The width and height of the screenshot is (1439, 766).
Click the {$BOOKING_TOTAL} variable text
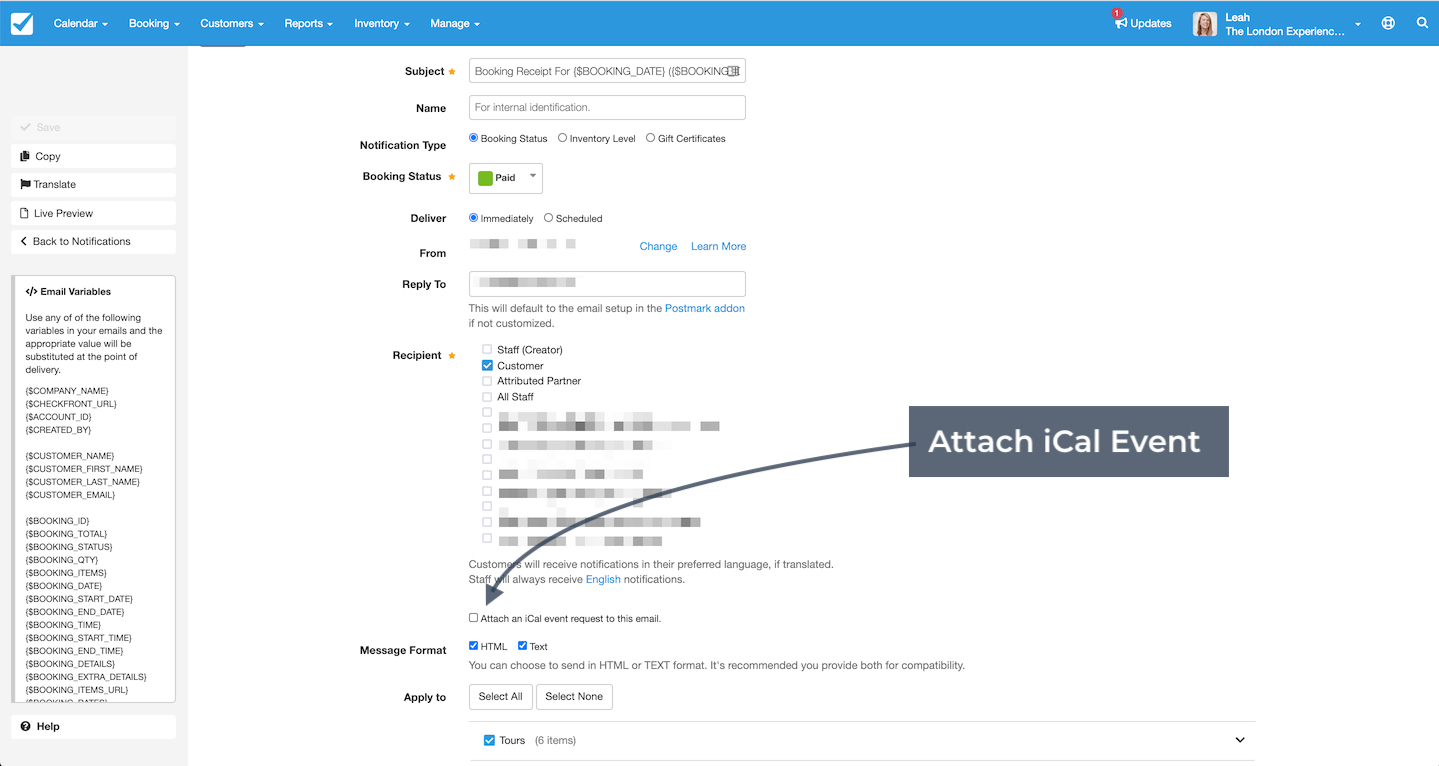point(66,534)
